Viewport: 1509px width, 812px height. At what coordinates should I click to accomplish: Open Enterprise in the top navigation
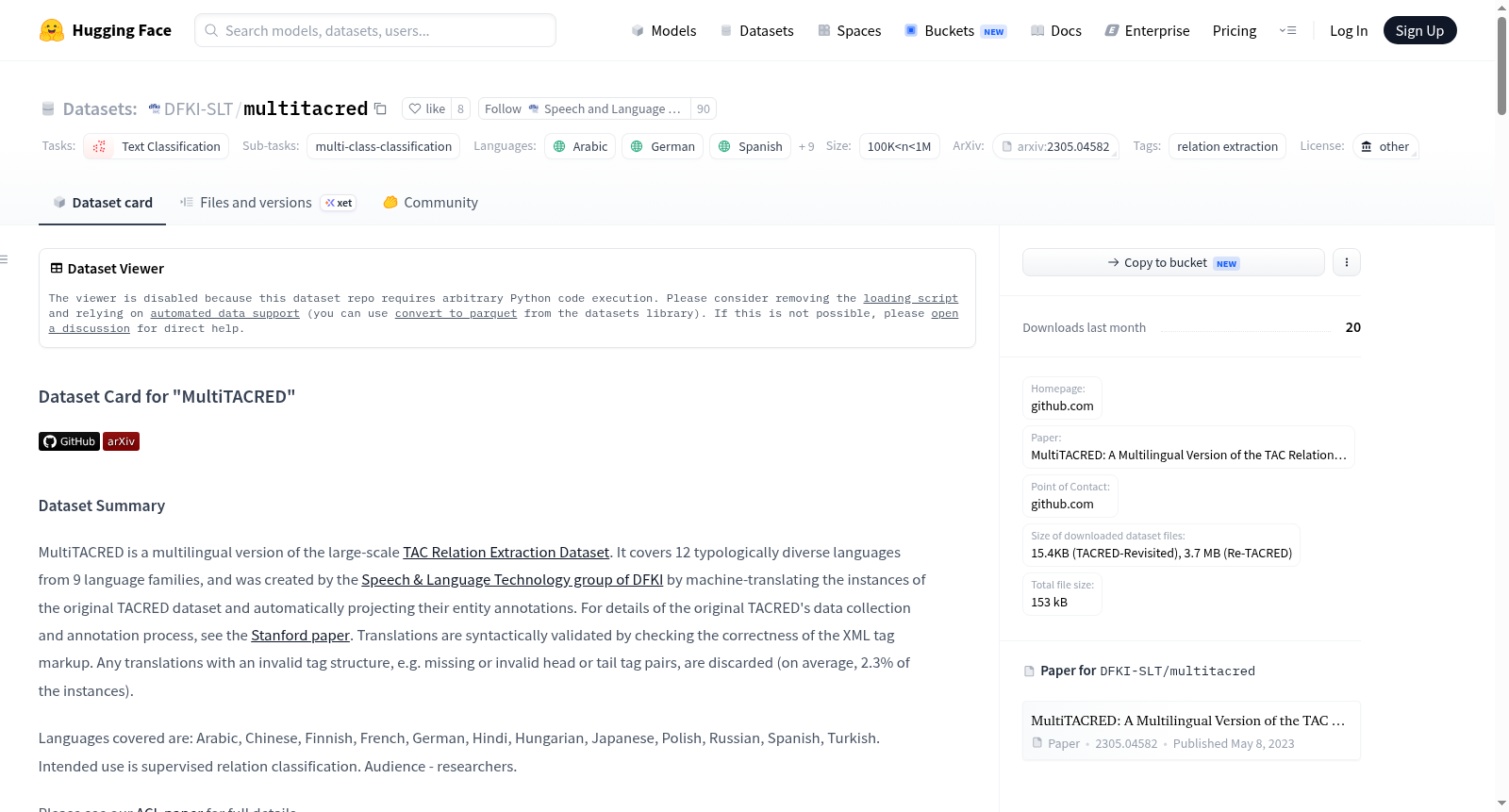pyautogui.click(x=1147, y=31)
